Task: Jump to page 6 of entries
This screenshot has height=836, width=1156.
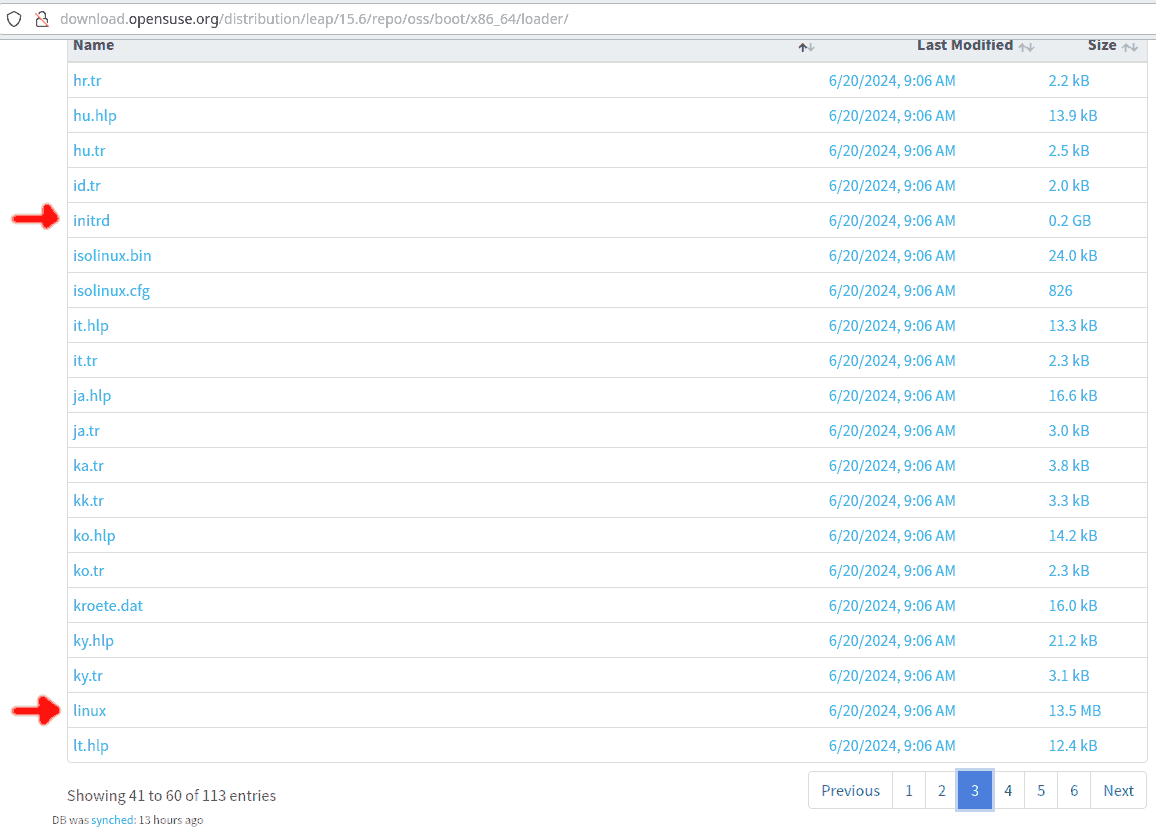Action: click(1073, 790)
